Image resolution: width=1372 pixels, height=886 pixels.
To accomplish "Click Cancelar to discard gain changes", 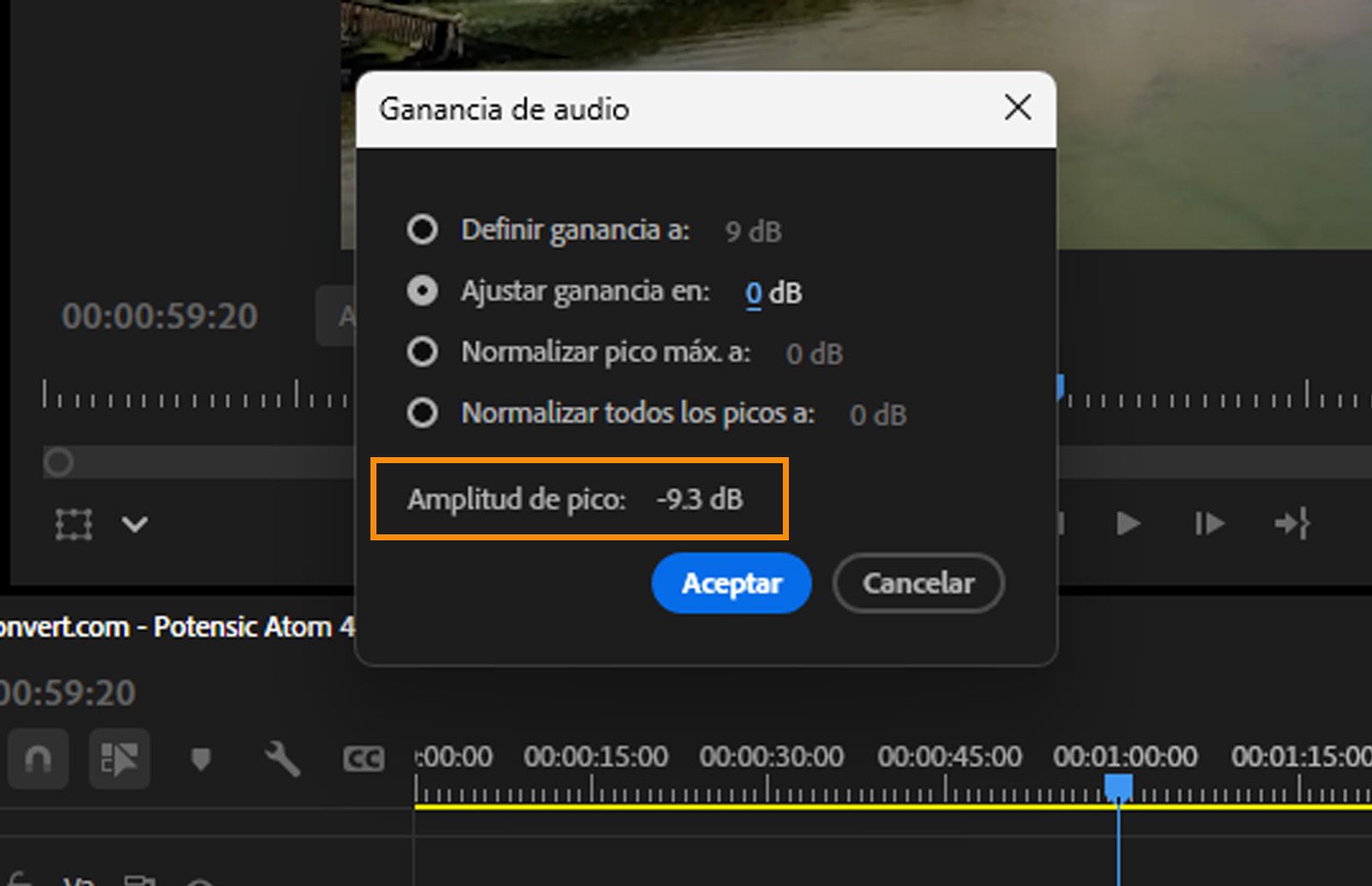I will [x=917, y=583].
